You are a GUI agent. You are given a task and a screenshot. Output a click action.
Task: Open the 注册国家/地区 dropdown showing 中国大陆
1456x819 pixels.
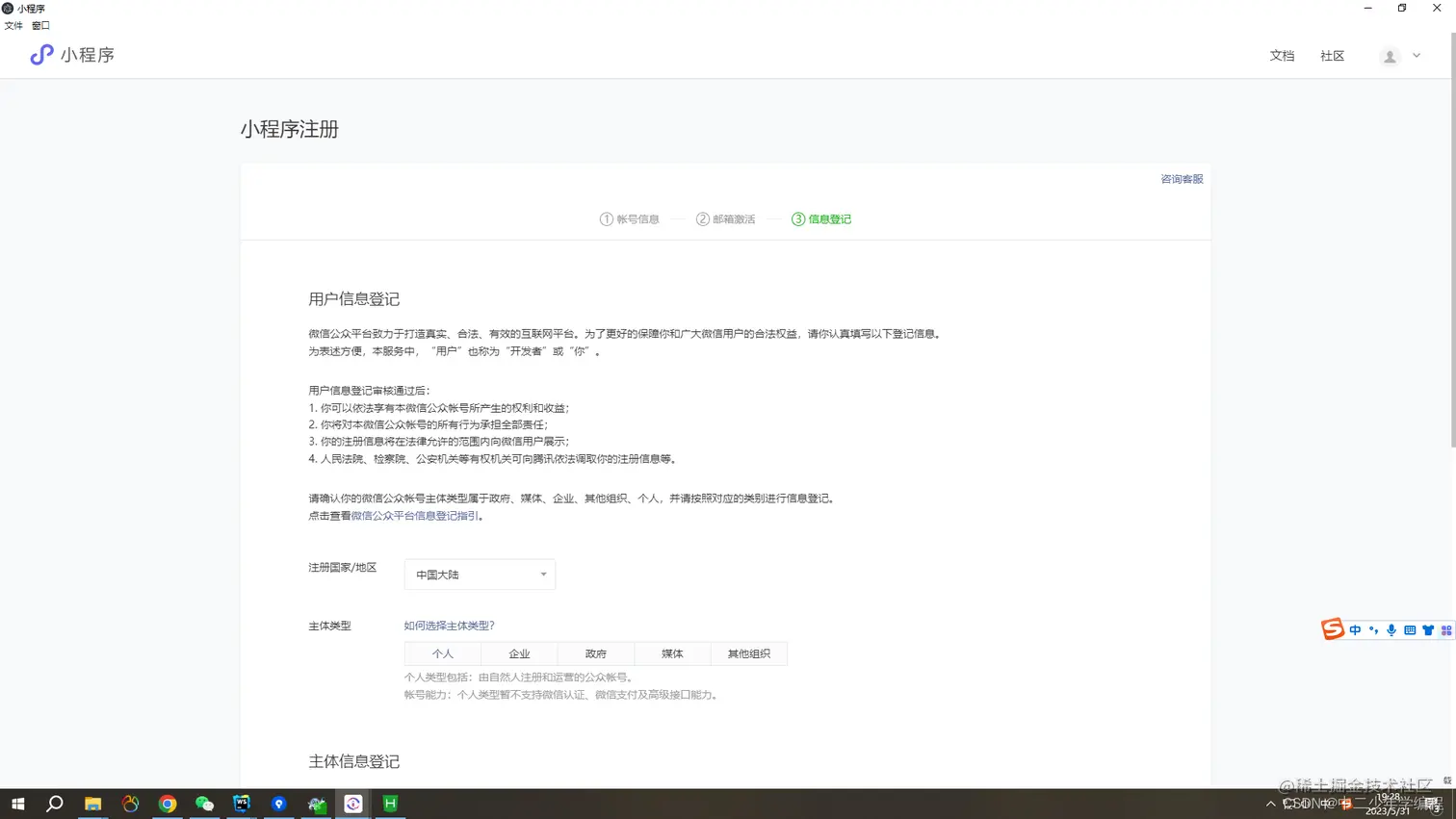tap(480, 575)
